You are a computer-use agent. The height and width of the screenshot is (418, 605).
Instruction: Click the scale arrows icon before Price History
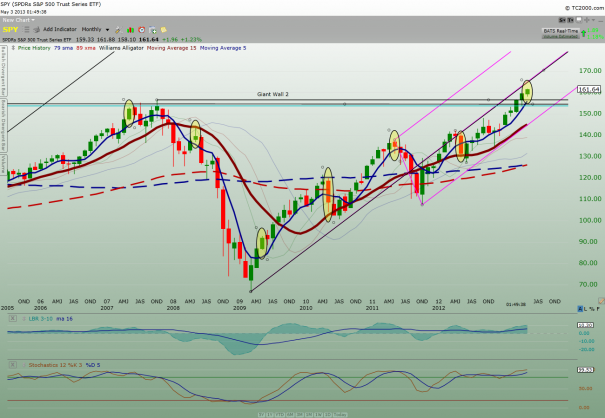[13, 48]
